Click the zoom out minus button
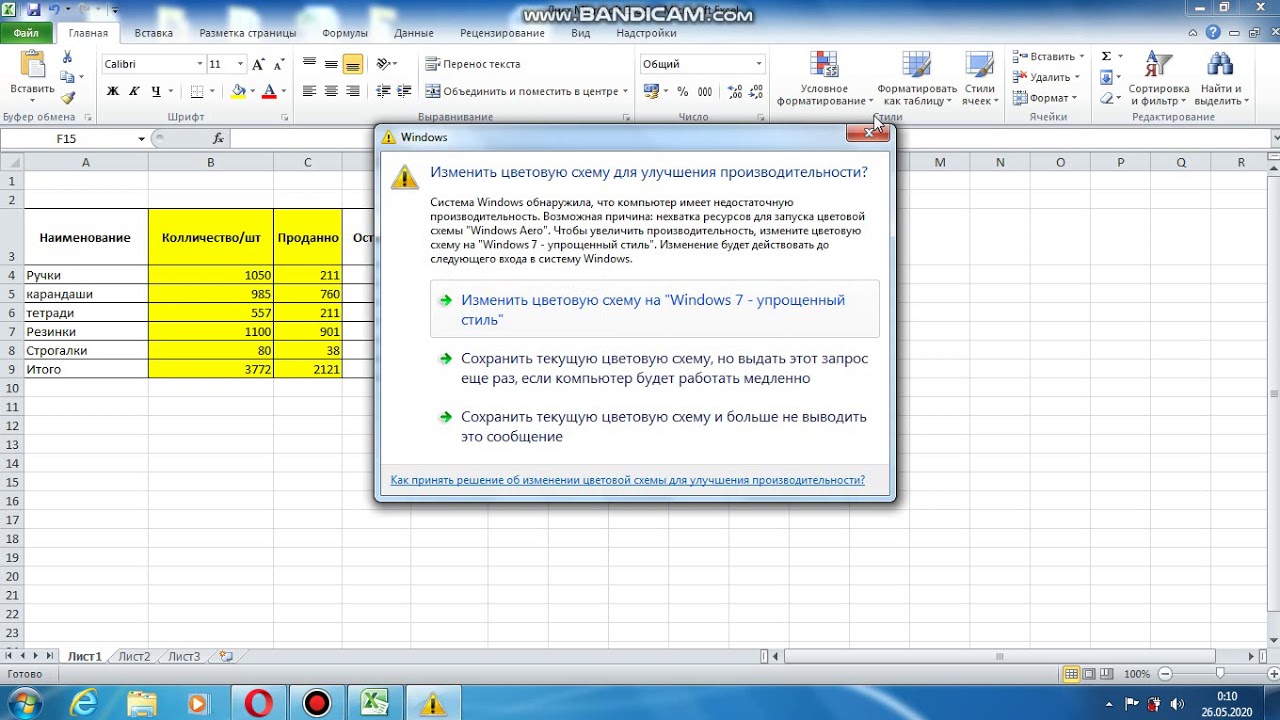 coord(1163,674)
